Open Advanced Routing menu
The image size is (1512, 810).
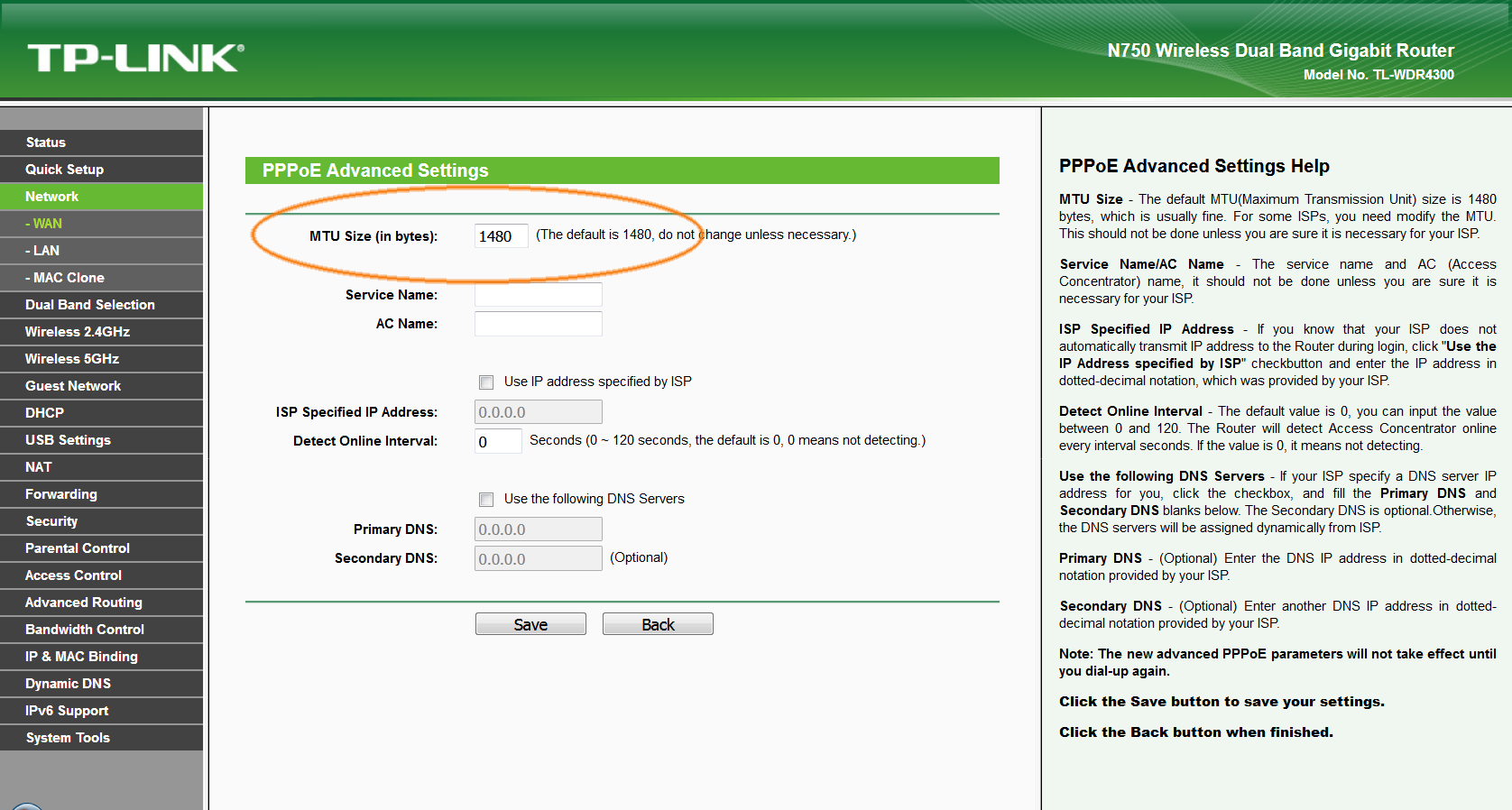tap(101, 603)
